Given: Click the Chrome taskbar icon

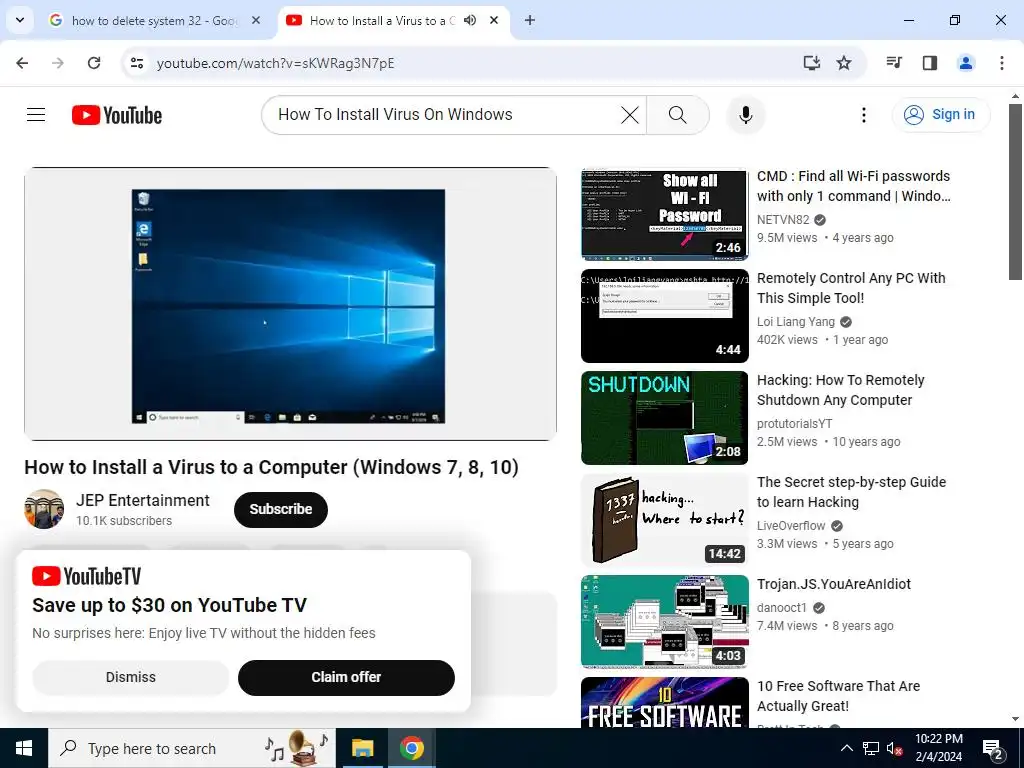Looking at the screenshot, I should (412, 748).
